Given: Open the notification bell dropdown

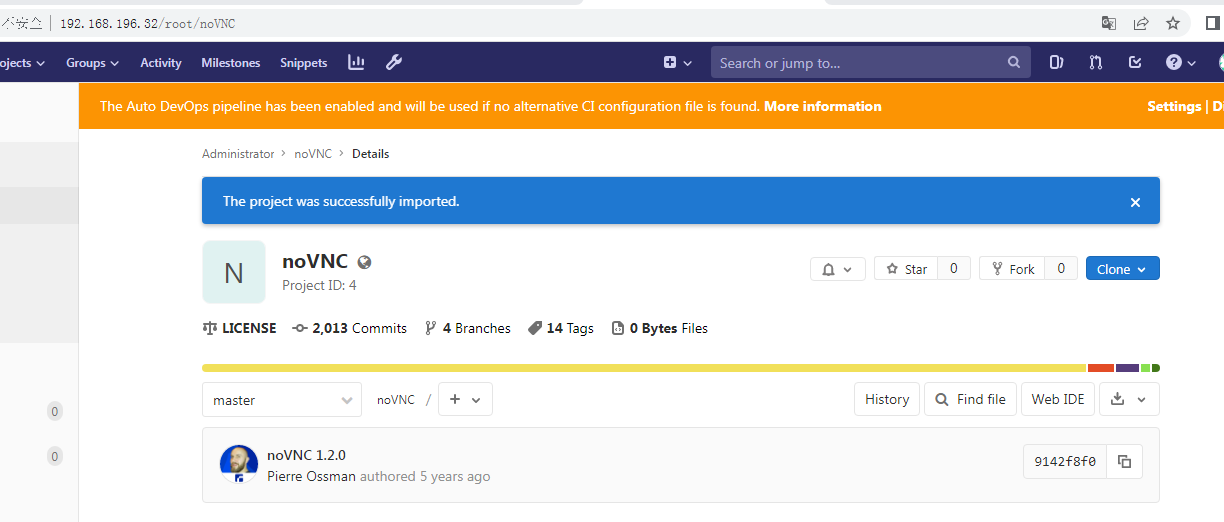Looking at the screenshot, I should [x=838, y=269].
